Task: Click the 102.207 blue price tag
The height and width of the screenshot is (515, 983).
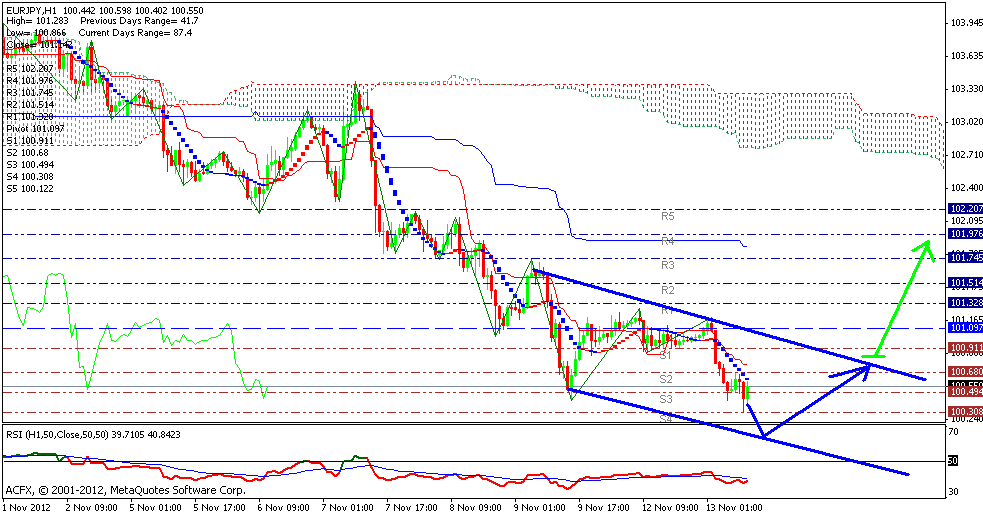Action: click(x=963, y=210)
